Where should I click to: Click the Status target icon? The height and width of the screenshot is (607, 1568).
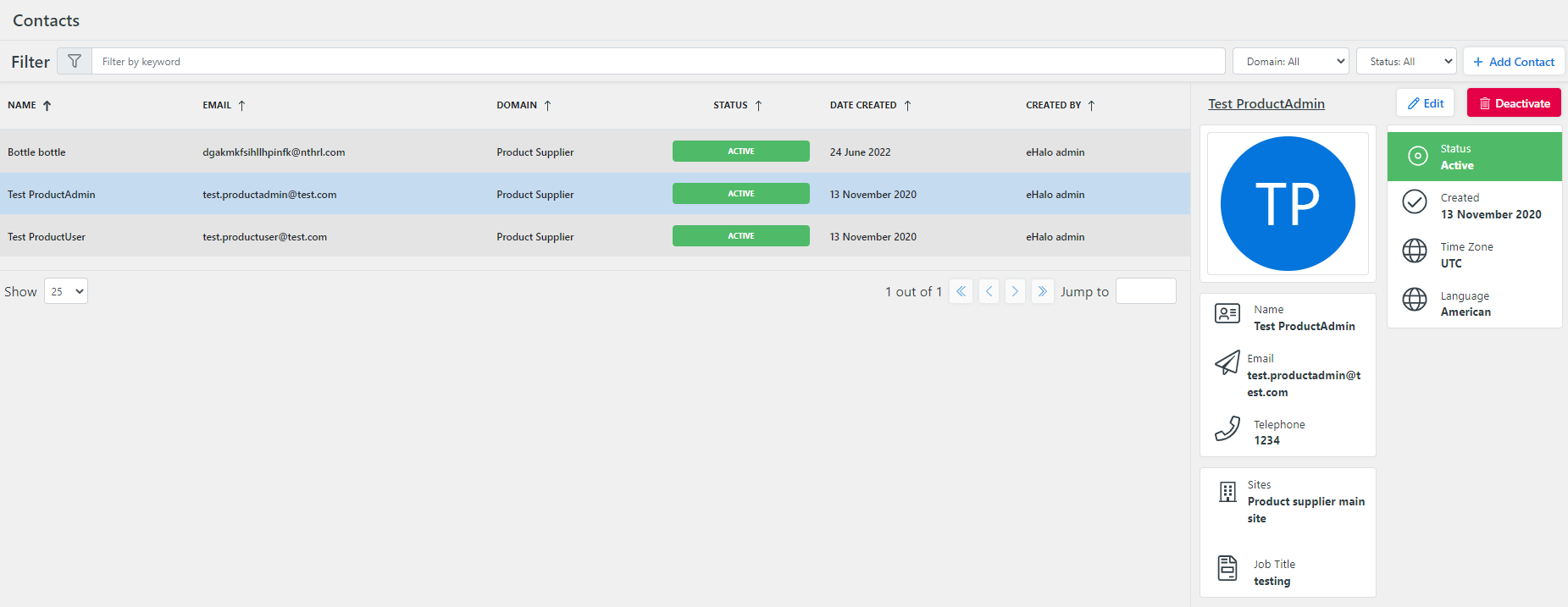1417,156
